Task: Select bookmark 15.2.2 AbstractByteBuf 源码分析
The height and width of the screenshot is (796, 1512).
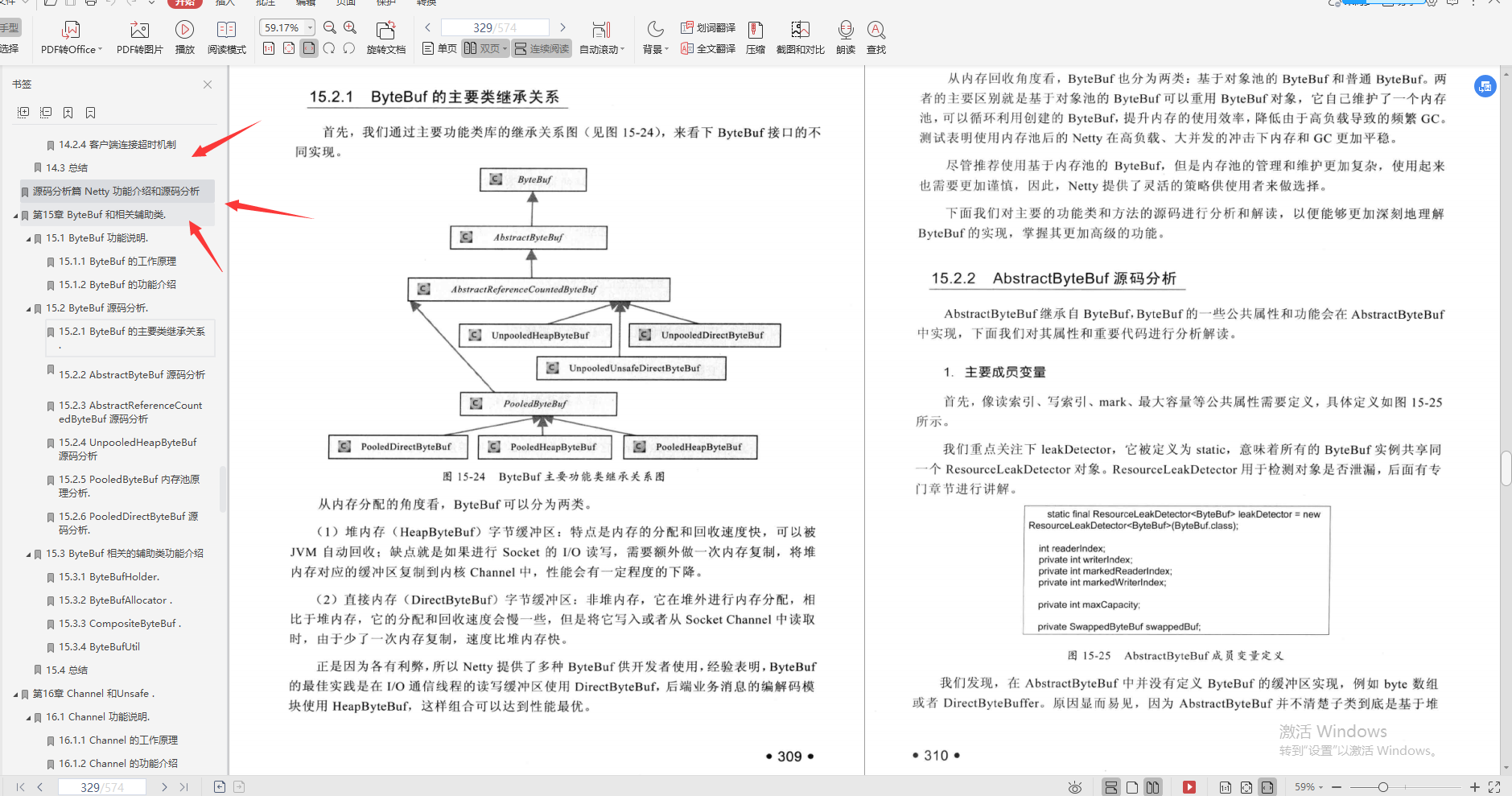Action: click(131, 374)
